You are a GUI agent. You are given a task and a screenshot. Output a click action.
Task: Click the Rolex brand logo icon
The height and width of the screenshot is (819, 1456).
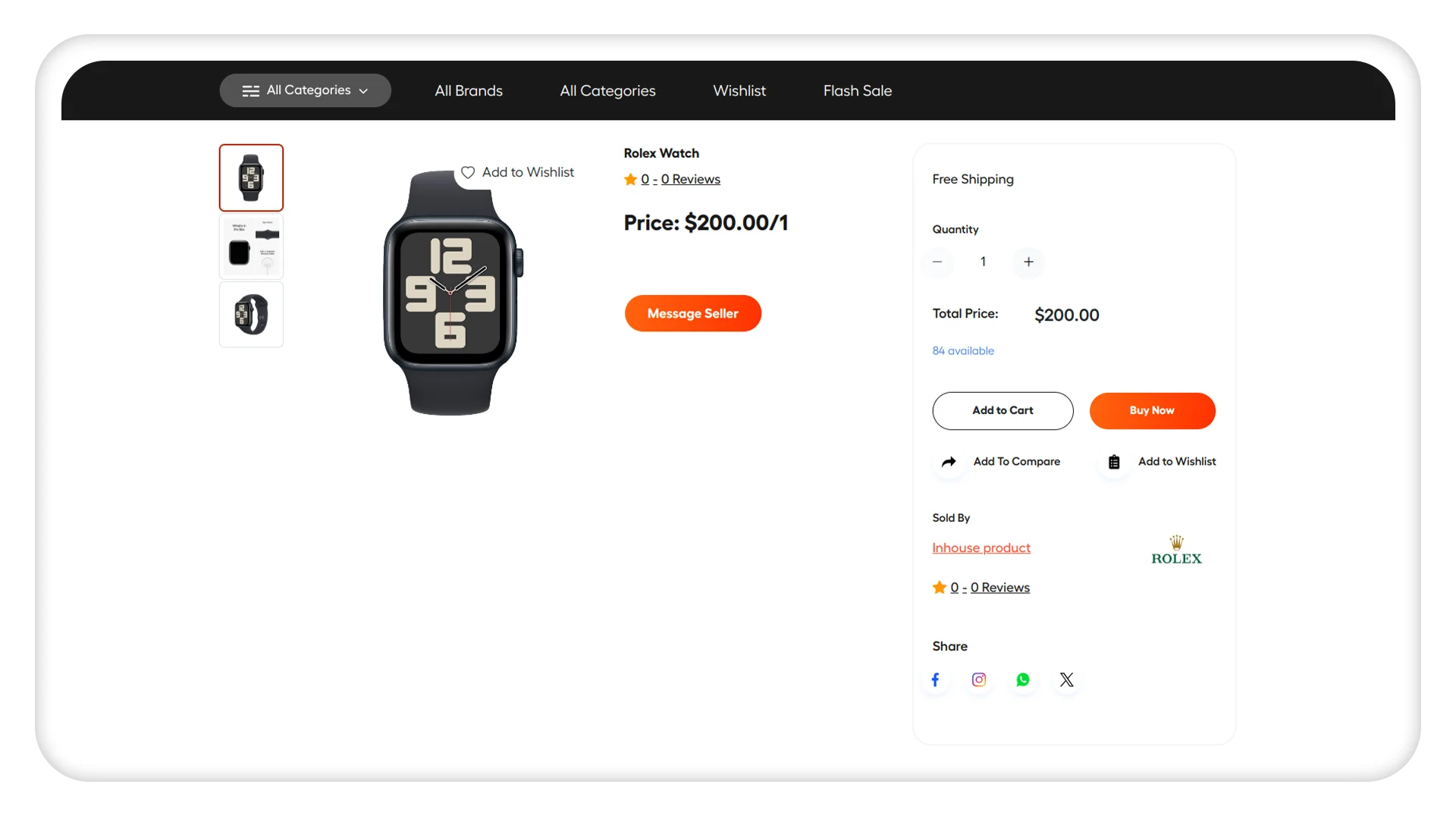(1177, 549)
